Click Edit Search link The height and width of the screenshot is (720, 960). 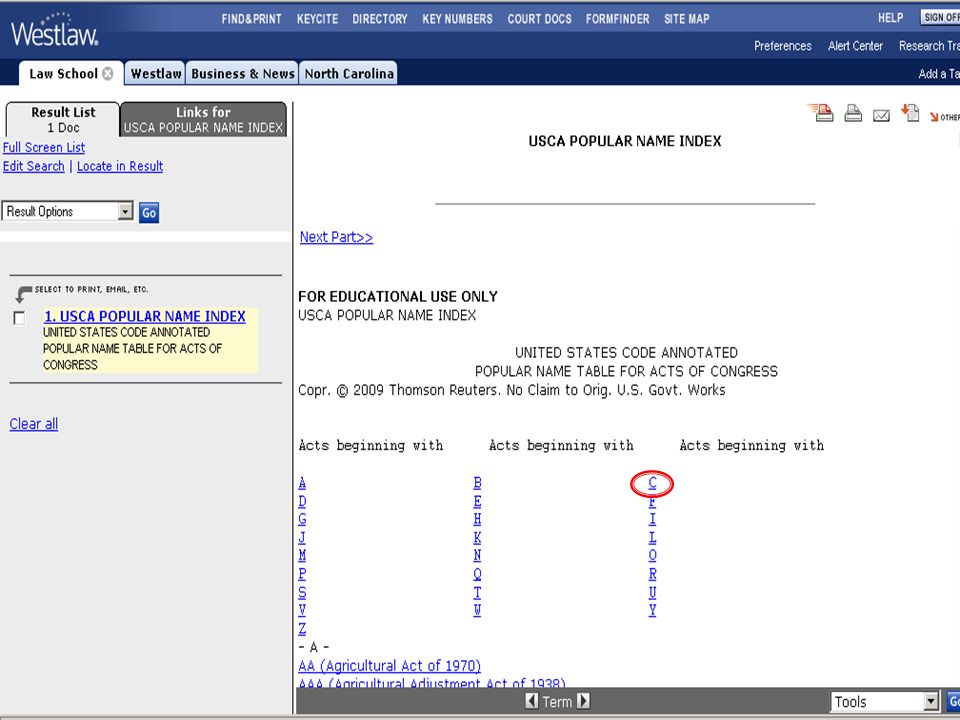click(33, 167)
